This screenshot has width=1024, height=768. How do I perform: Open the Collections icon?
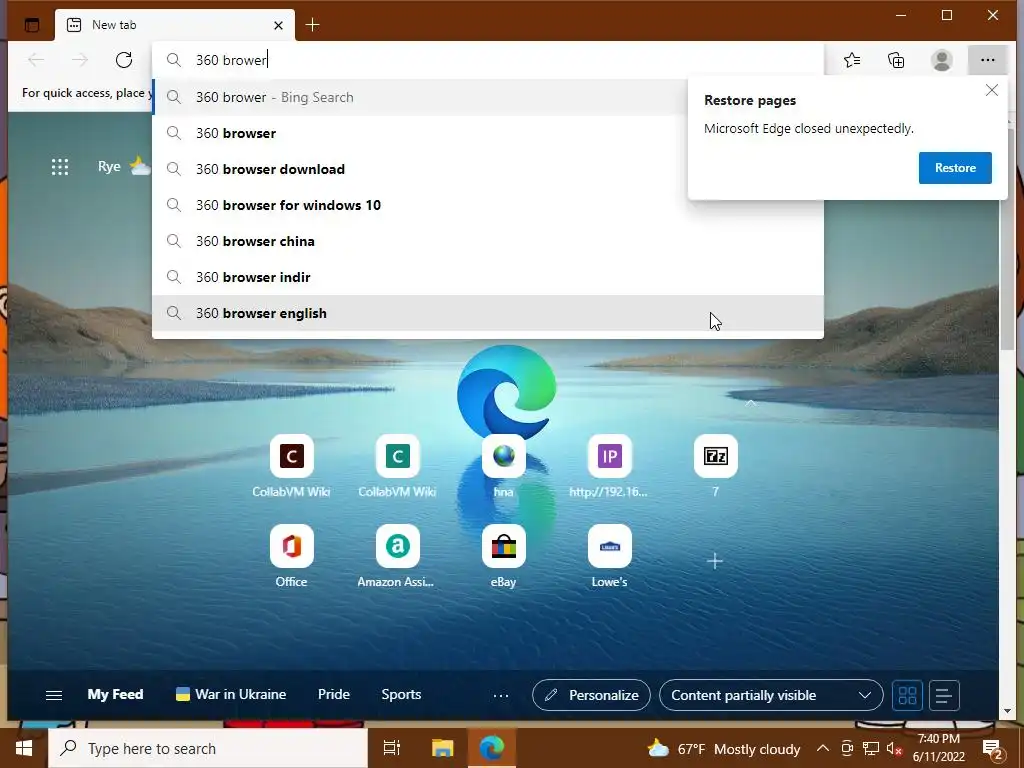coord(896,60)
